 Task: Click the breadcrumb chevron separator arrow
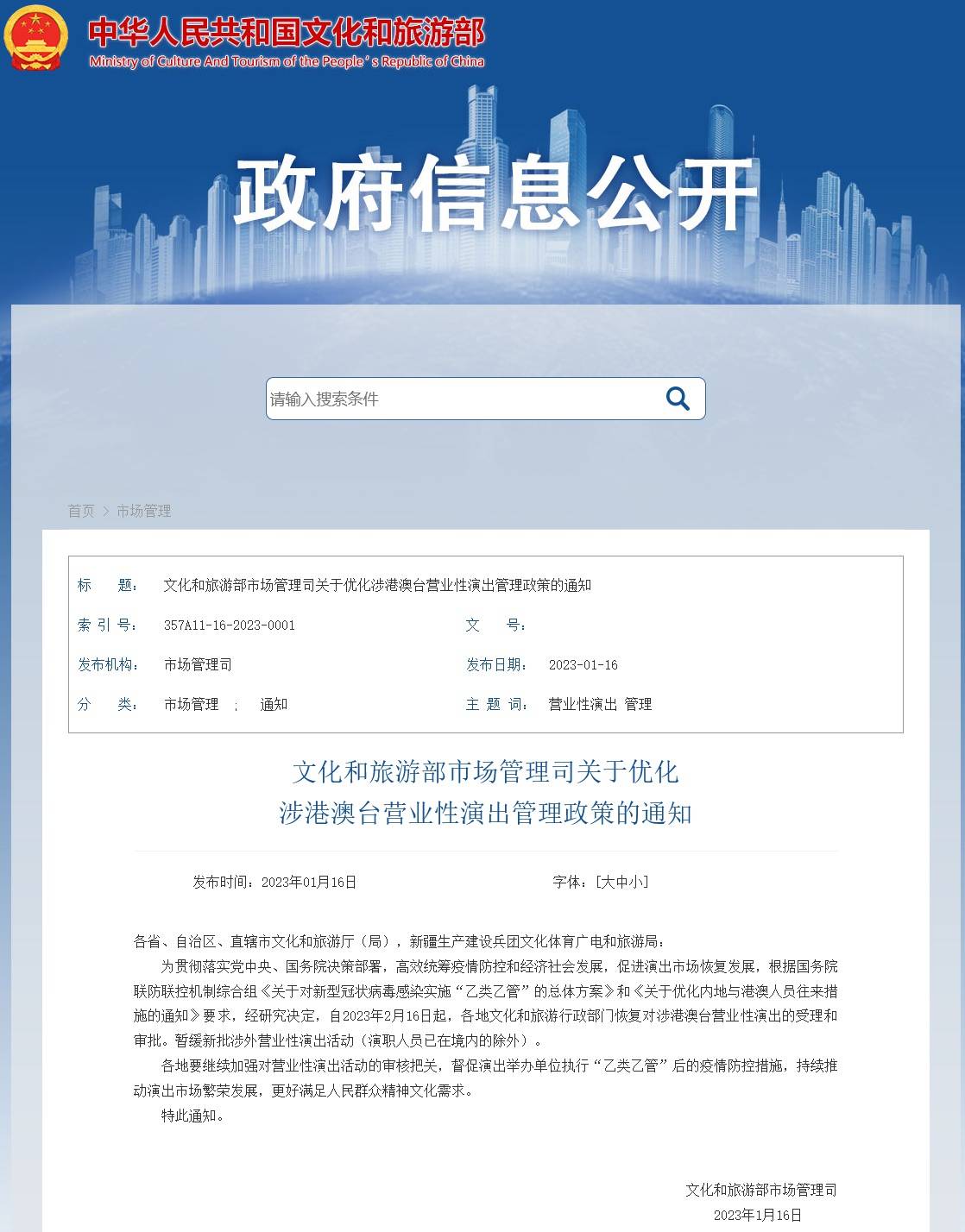pos(106,512)
